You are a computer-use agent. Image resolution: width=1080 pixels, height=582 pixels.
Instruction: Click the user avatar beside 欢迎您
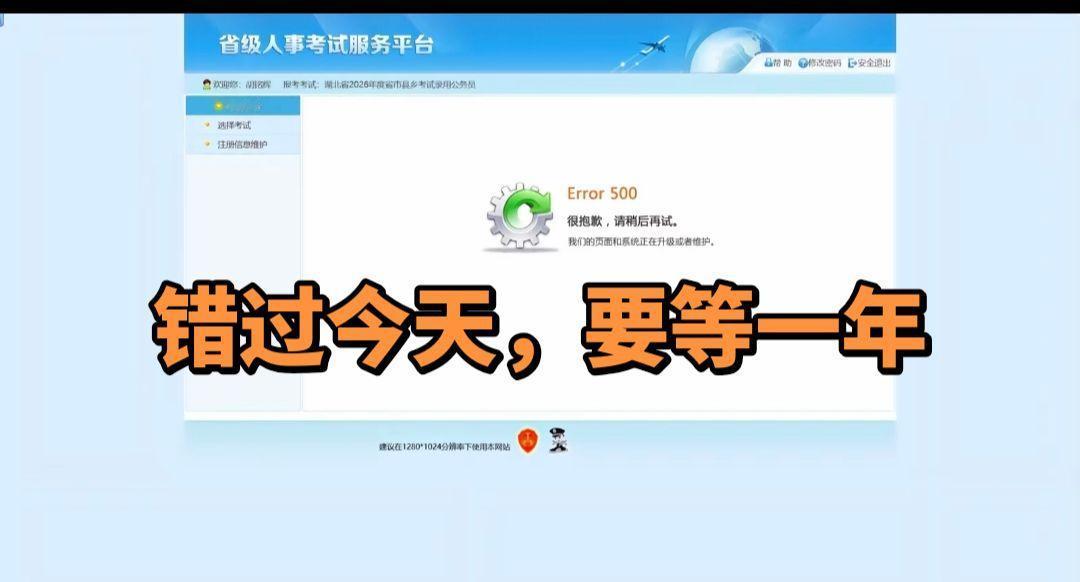pyautogui.click(x=205, y=84)
